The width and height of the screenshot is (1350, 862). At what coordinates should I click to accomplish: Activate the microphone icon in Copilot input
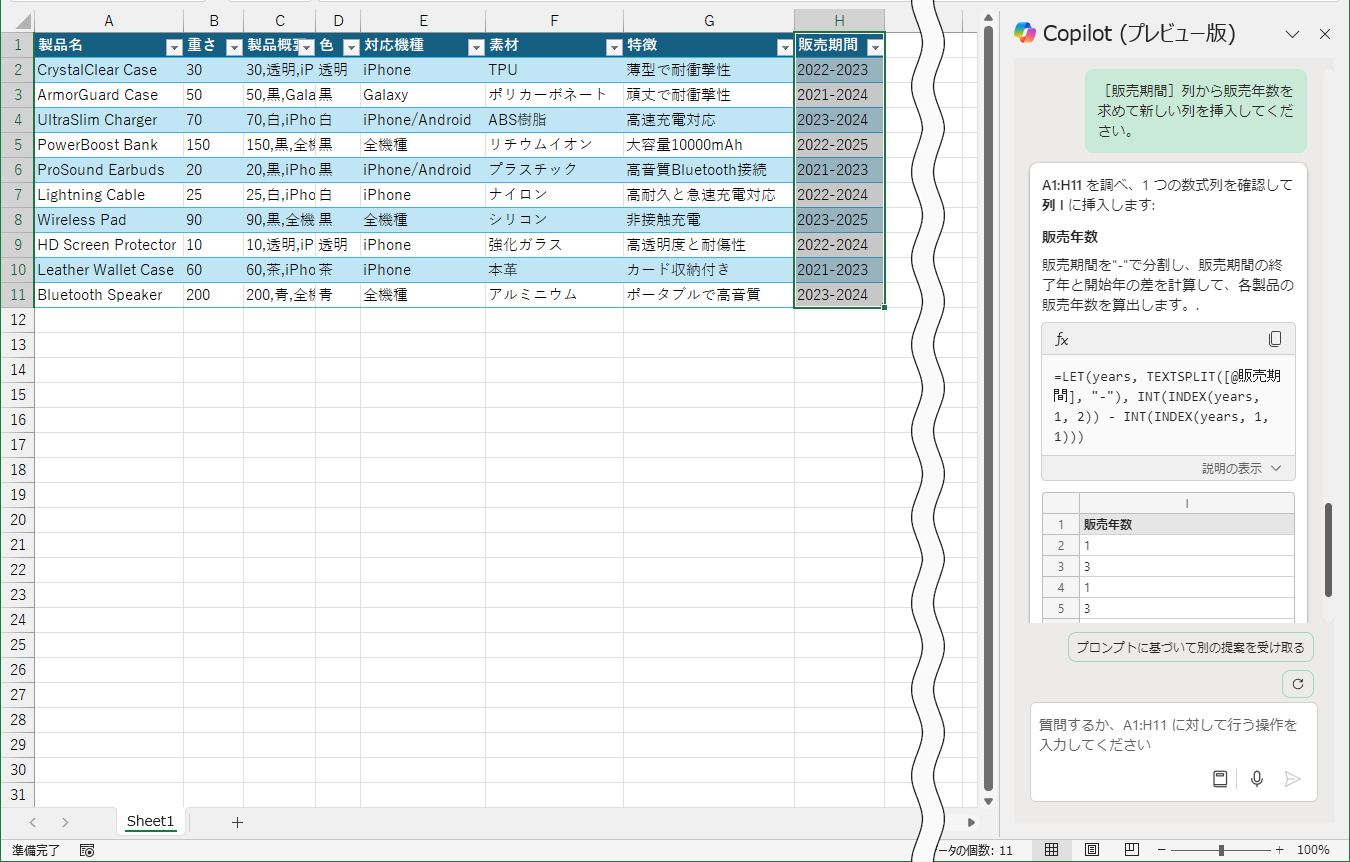1257,779
